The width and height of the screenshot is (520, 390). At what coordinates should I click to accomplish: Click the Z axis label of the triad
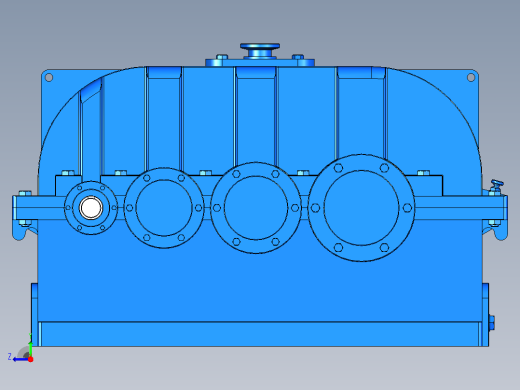(10, 357)
